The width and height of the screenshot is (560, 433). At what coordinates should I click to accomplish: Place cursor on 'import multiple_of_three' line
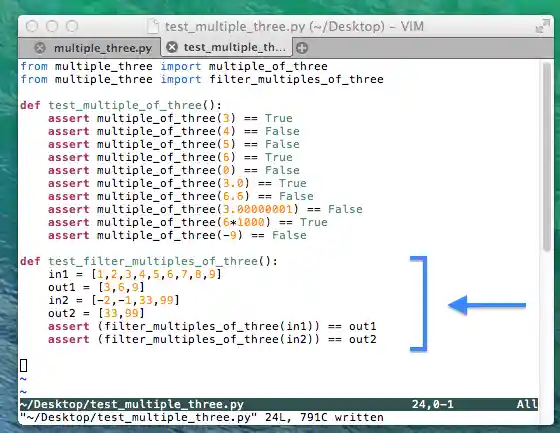174,66
